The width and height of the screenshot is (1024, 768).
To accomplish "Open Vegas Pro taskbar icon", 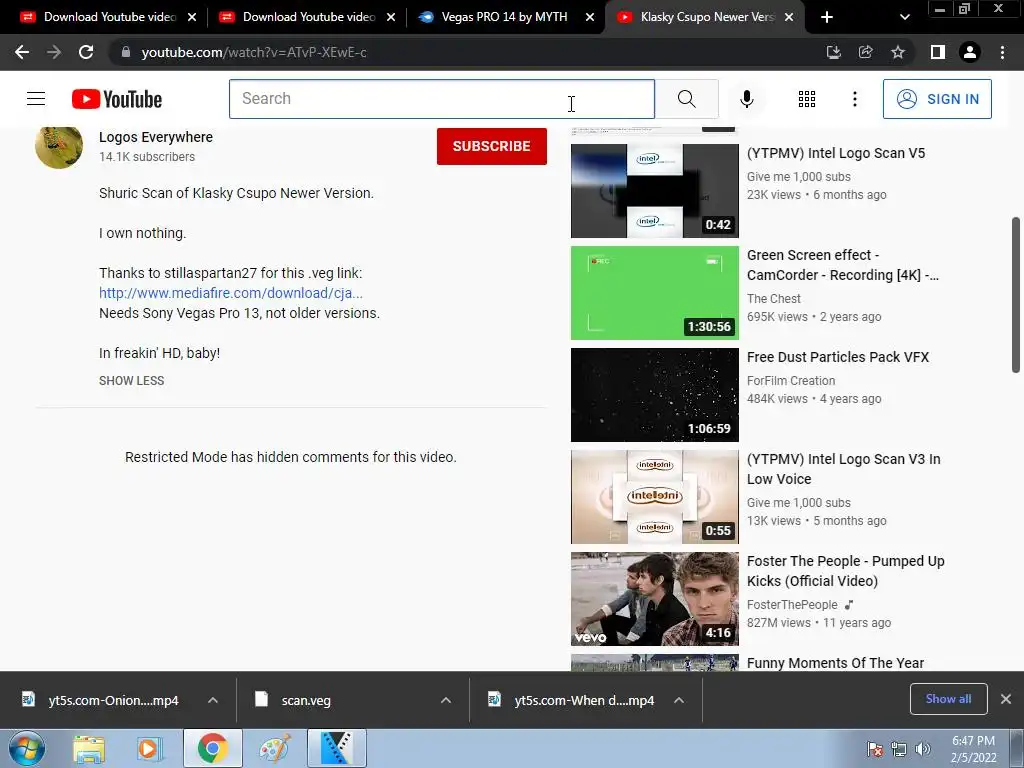I will point(337,748).
